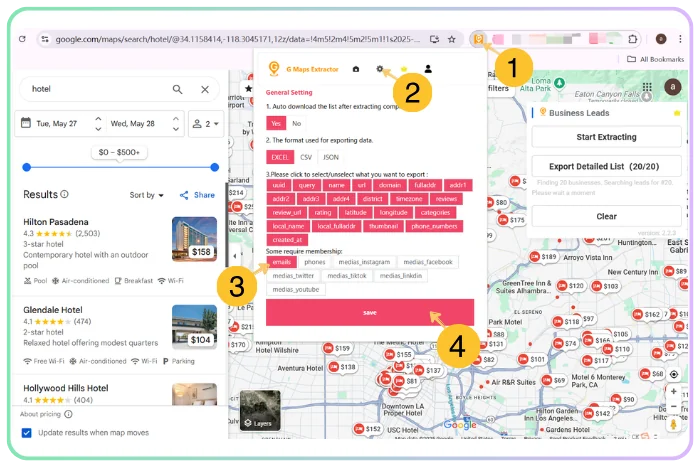
Task: Toggle the medias_instagram export field
Action: [364, 262]
